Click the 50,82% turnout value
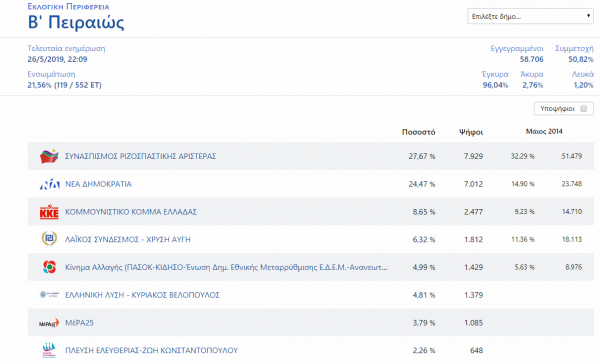 tap(581, 59)
